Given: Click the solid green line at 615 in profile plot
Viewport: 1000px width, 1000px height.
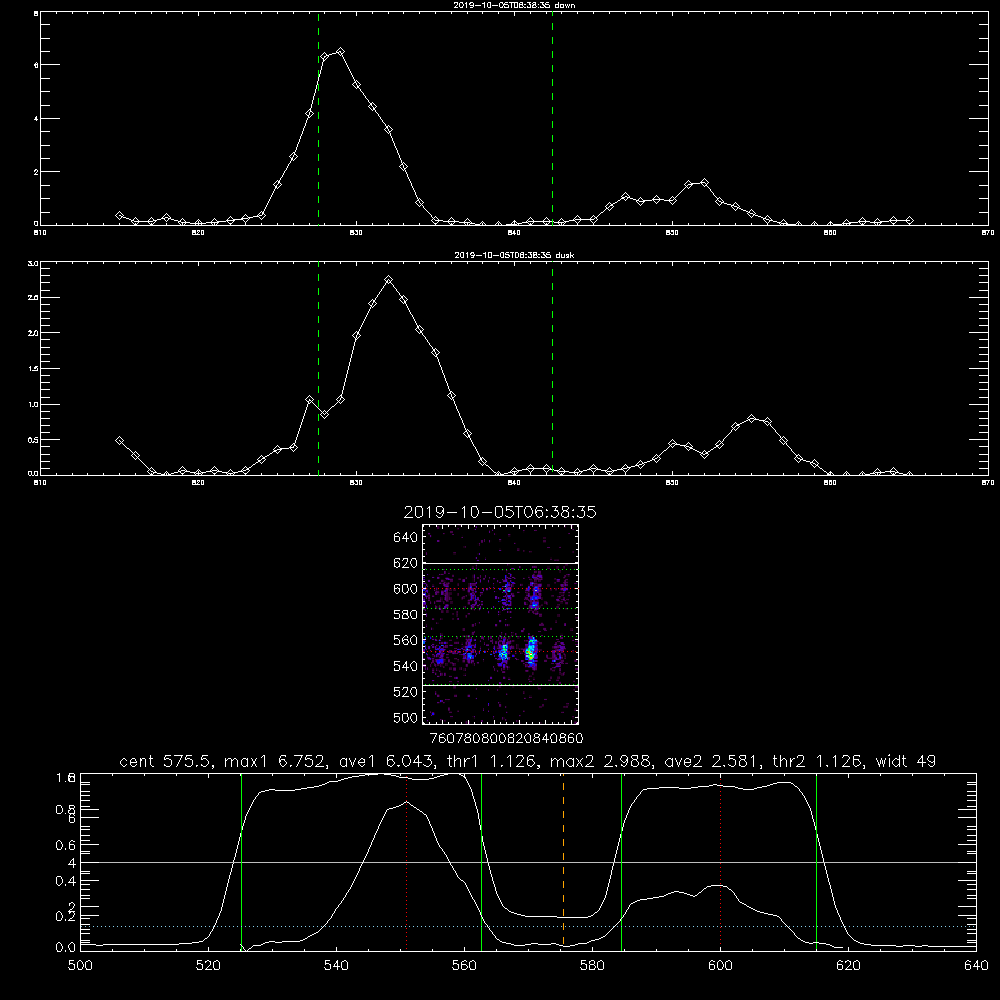Looking at the screenshot, I should pos(816,862).
